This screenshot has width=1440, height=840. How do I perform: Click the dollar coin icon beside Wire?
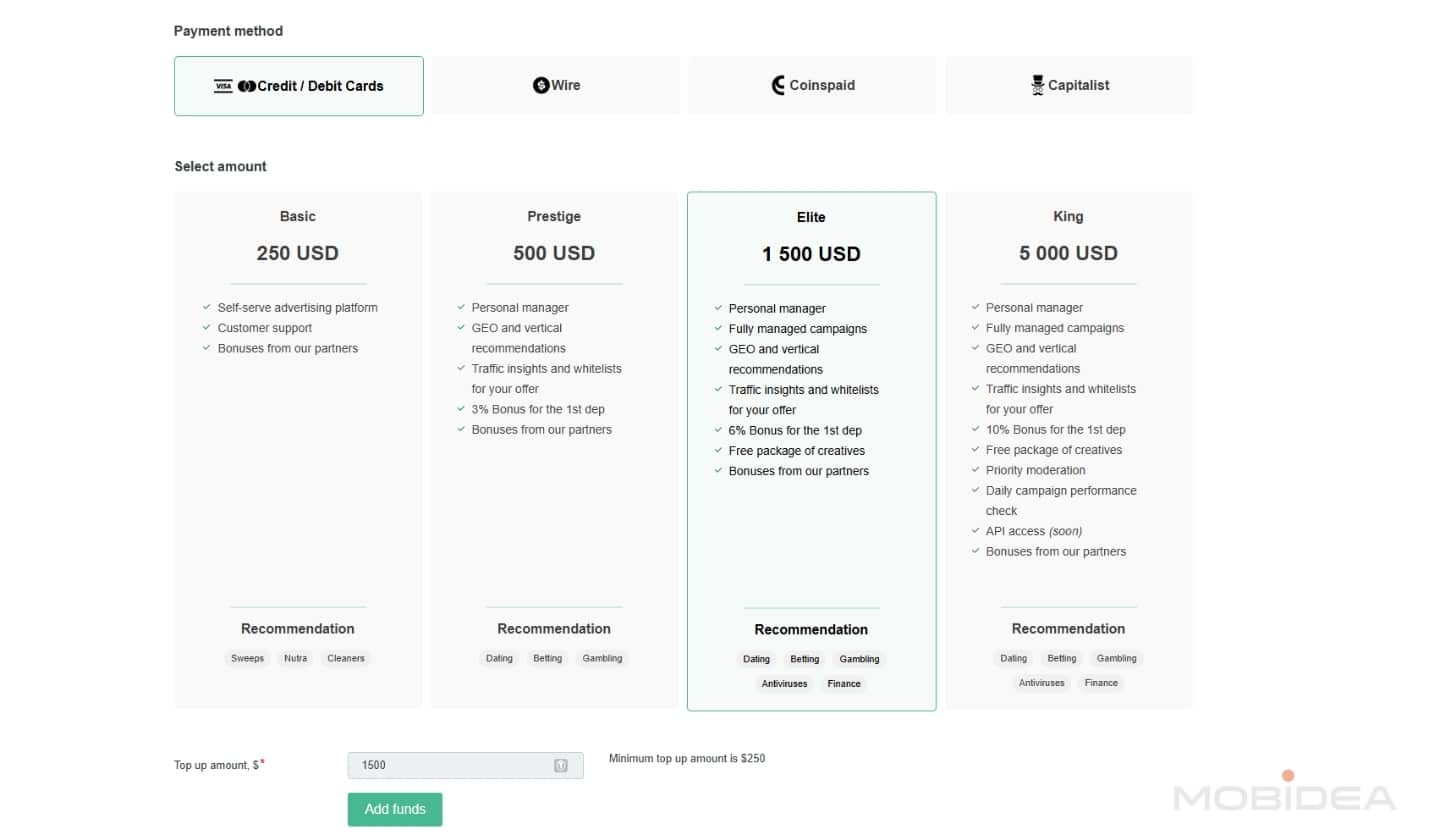point(540,85)
